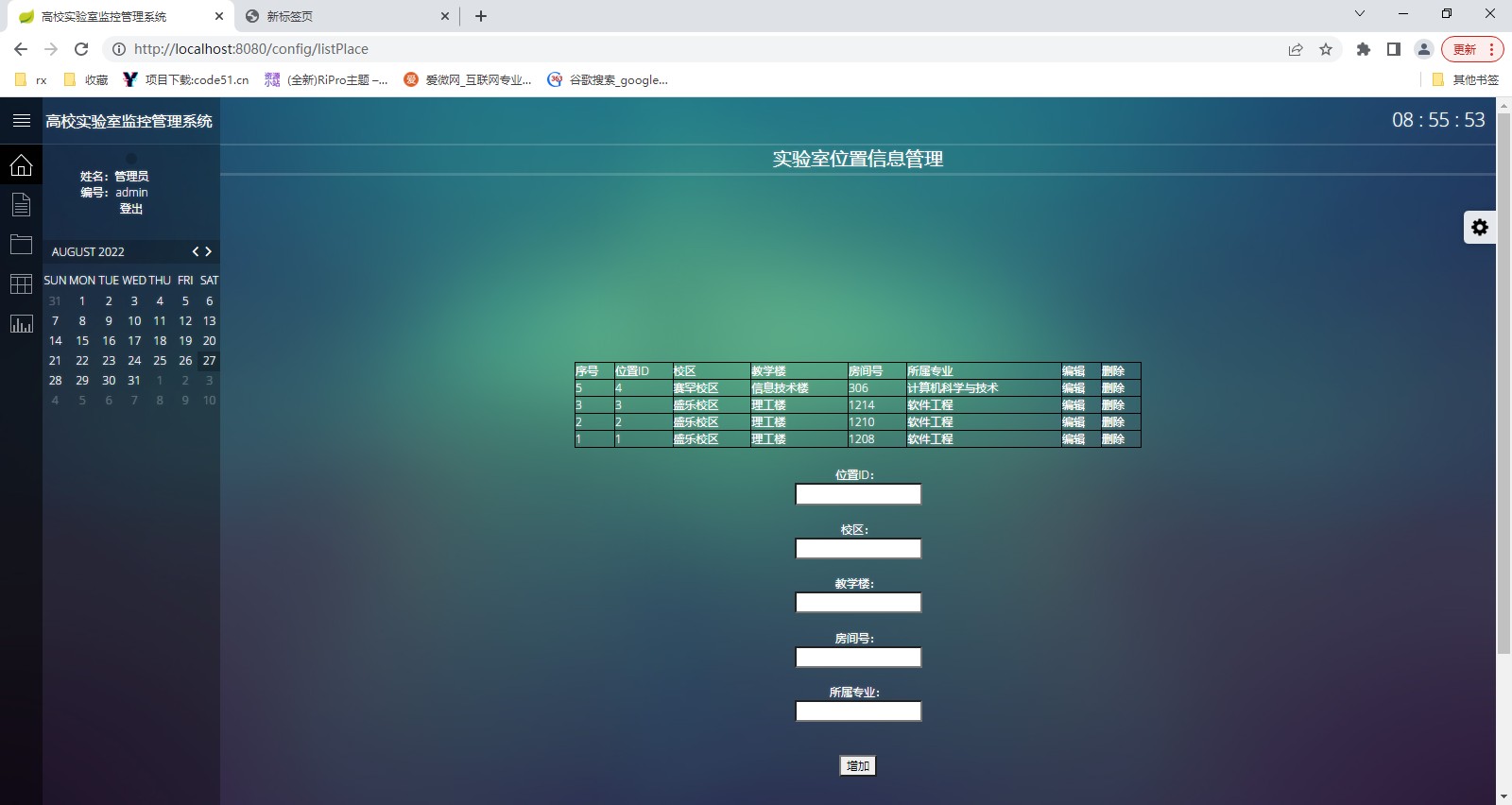
Task: Click the 增加 add button
Action: [858, 766]
